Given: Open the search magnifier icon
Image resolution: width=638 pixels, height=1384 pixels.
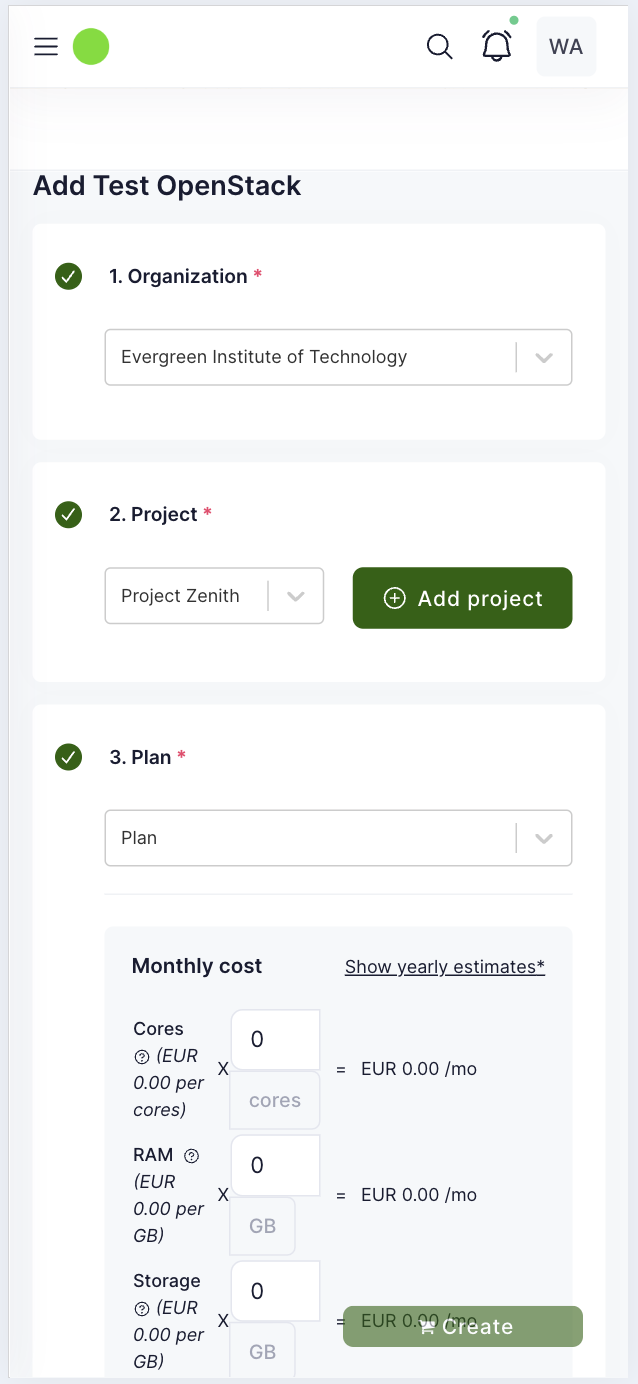Looking at the screenshot, I should [439, 47].
